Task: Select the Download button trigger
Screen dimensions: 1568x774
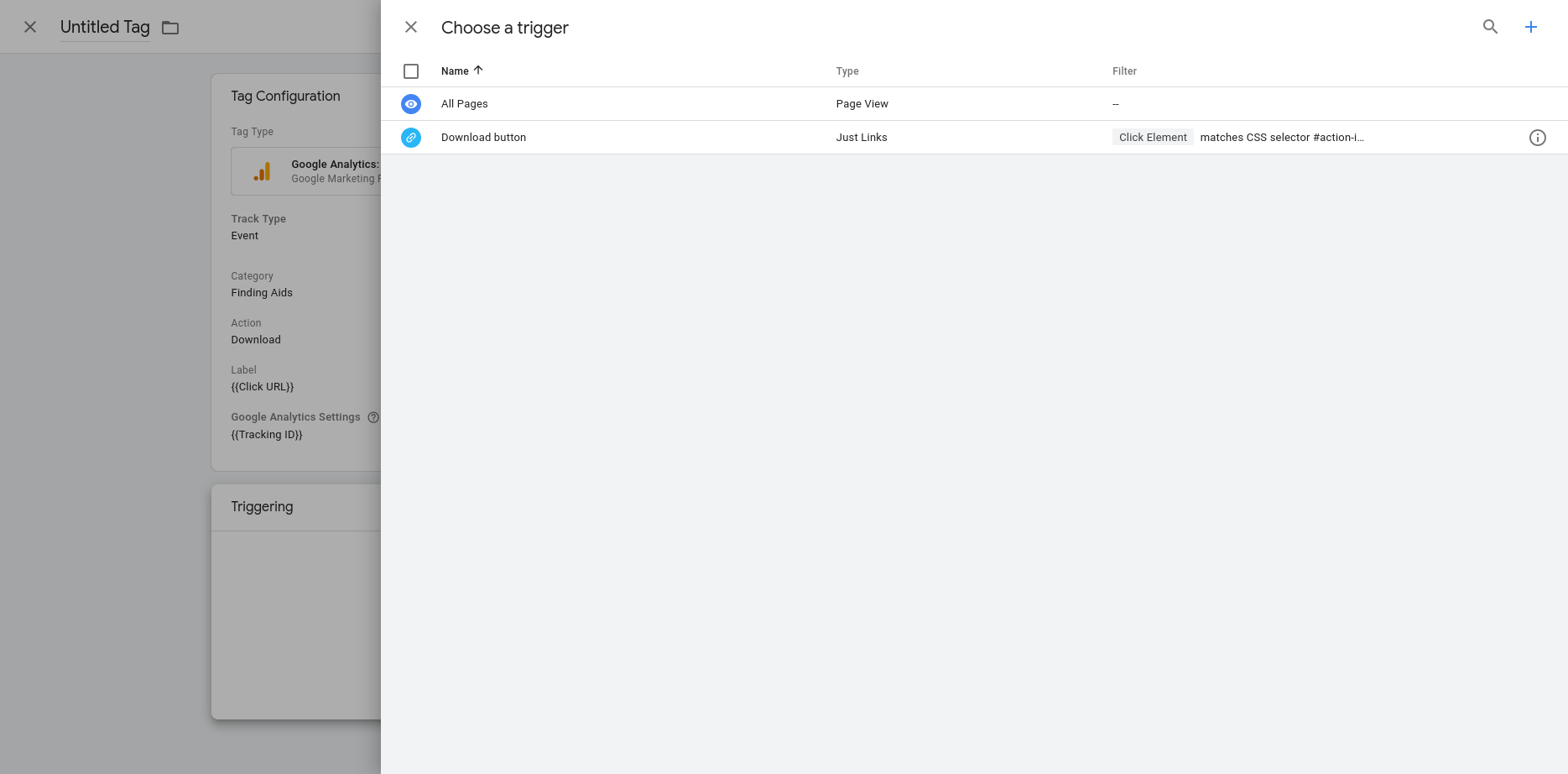Action: click(x=483, y=138)
